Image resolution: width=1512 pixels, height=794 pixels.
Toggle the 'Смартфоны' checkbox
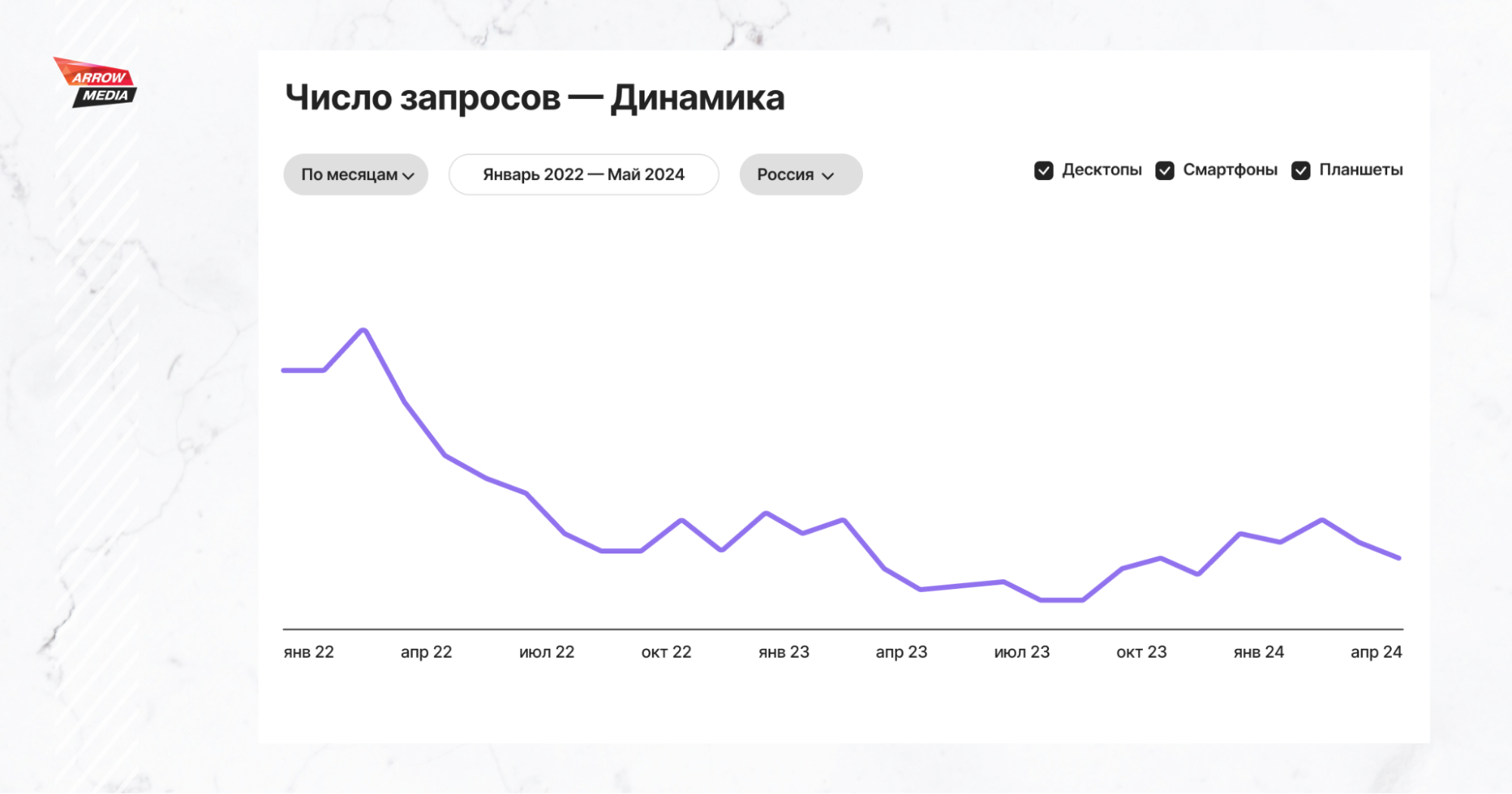click(1165, 171)
